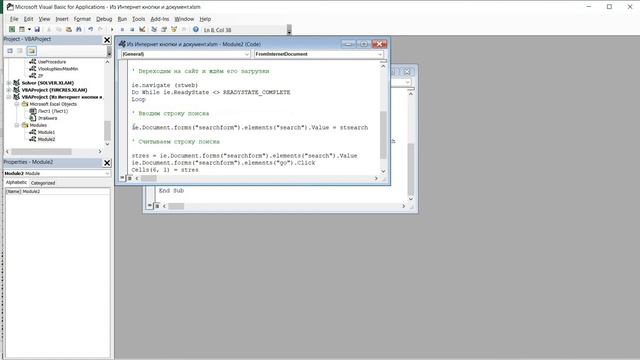Open the Properties Window toolbar icon
This screenshot has height=360, width=640.
tap(164, 29)
